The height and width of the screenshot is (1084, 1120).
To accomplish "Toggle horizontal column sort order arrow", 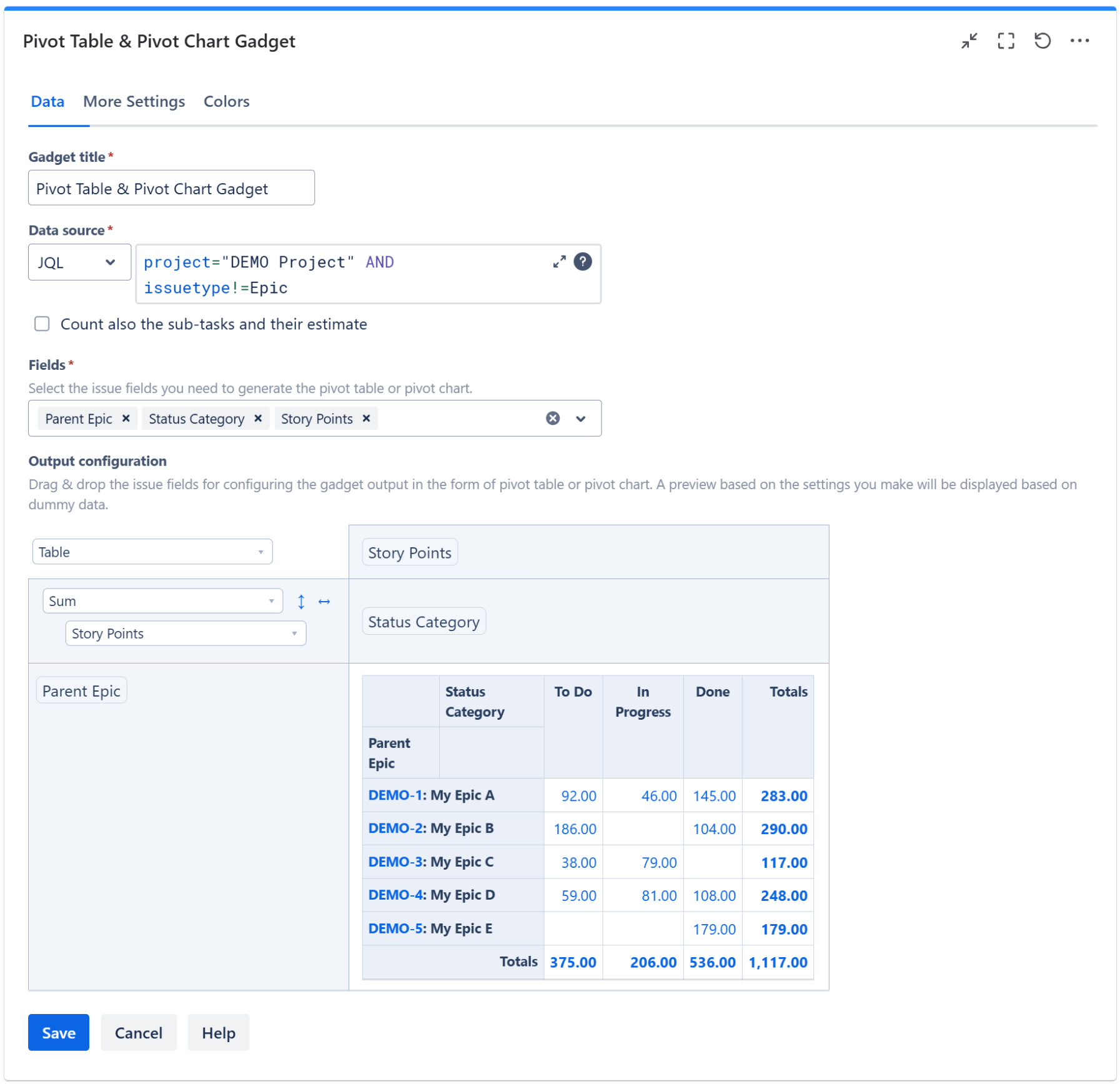I will tap(324, 602).
